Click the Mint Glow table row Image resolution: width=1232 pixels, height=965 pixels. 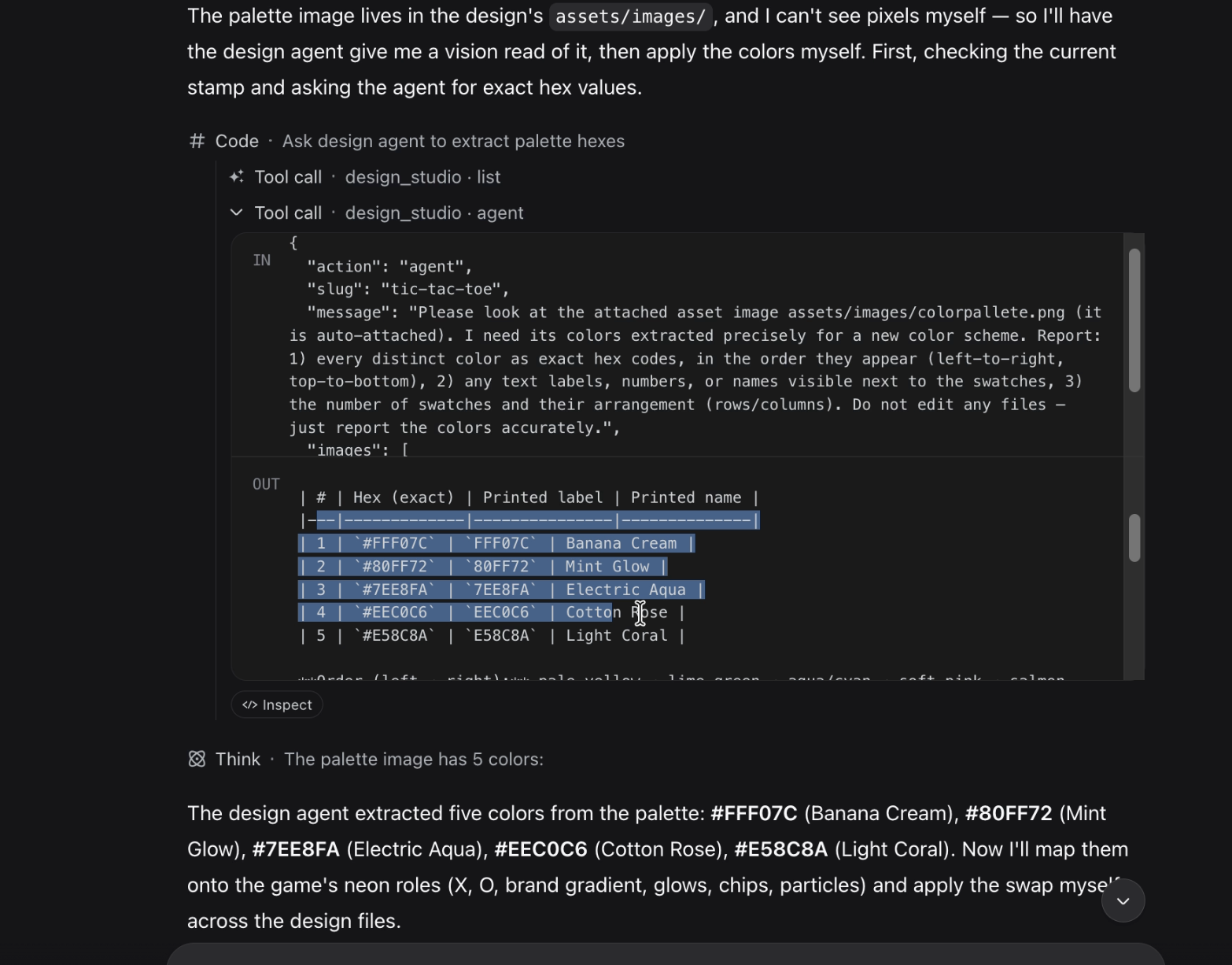point(483,567)
